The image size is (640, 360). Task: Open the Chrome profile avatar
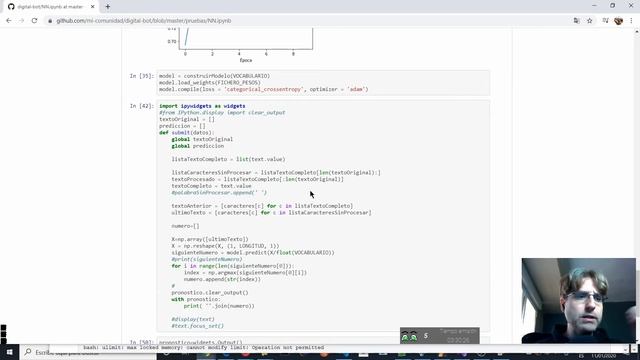[x=618, y=20]
